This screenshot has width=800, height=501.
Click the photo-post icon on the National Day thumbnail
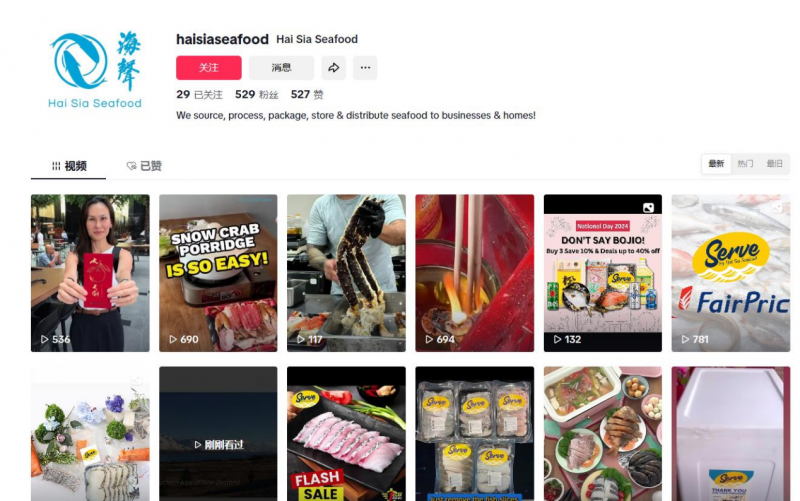648,208
